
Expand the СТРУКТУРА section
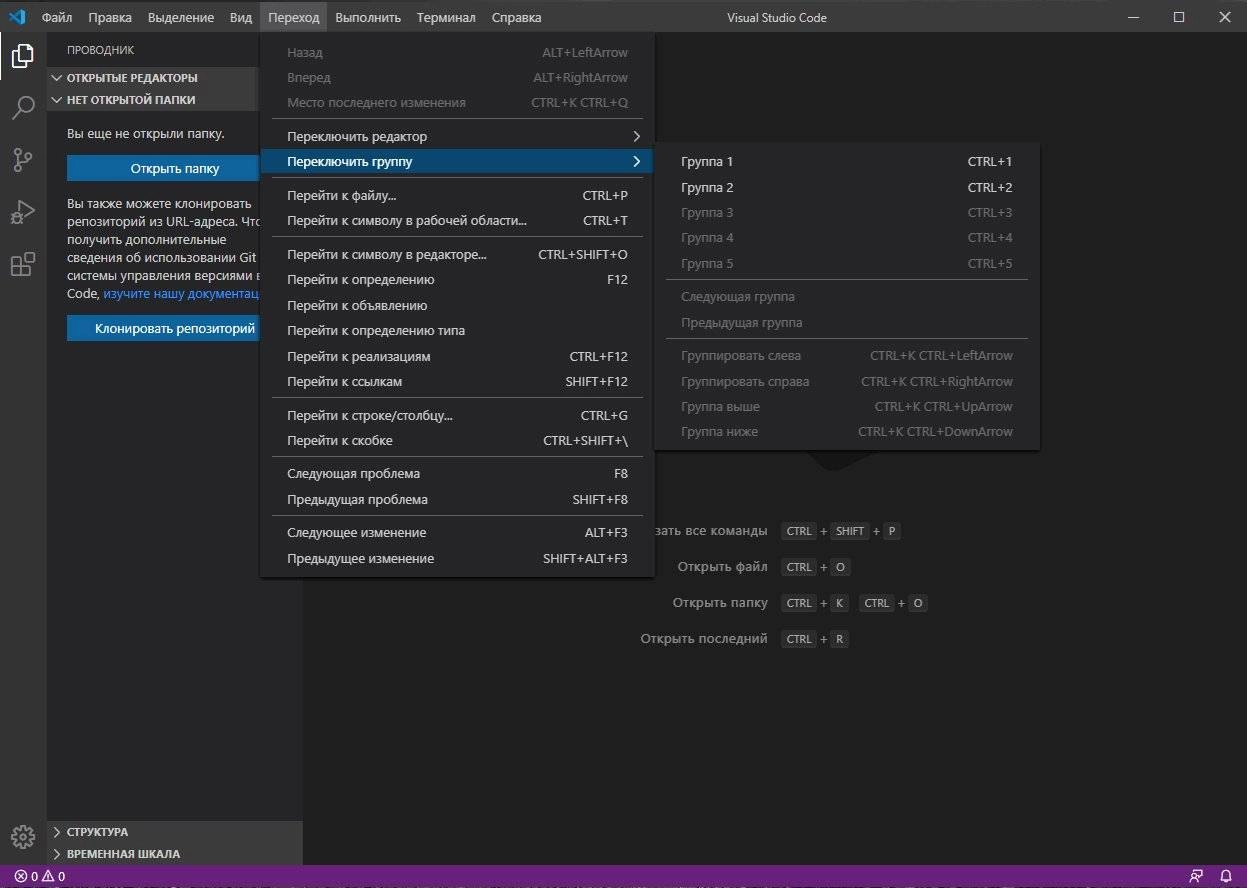[174, 832]
